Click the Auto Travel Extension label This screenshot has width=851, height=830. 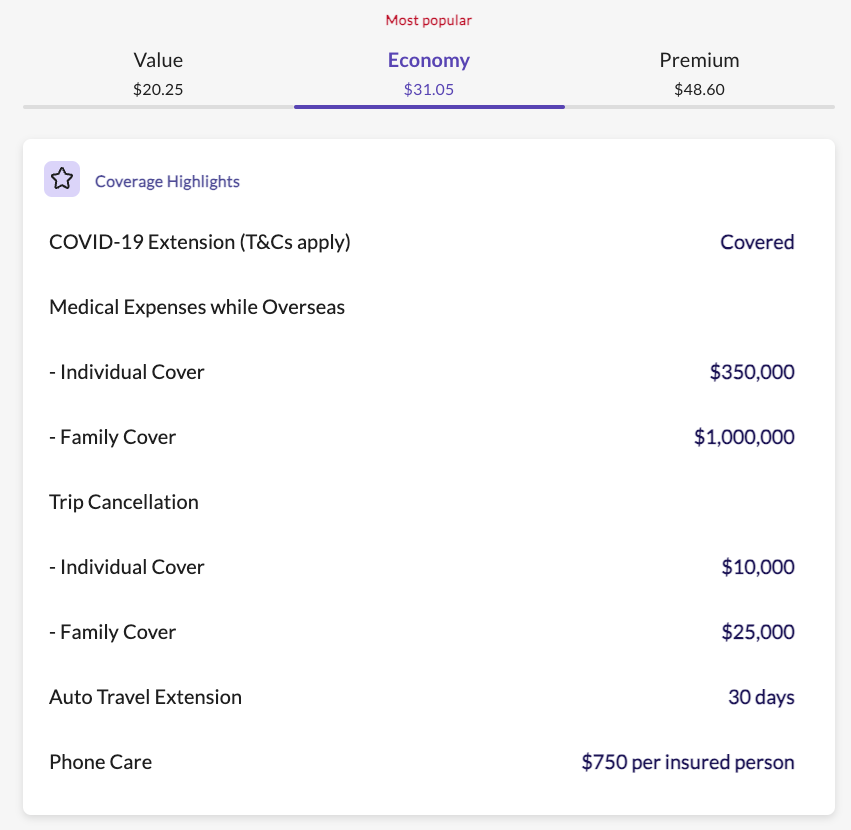[x=145, y=697]
